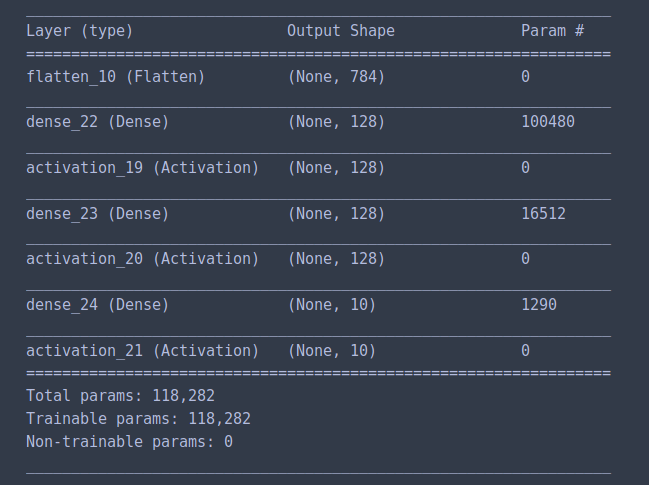Click the (None, 784) output shape
The height and width of the screenshot is (485, 649).
click(336, 77)
